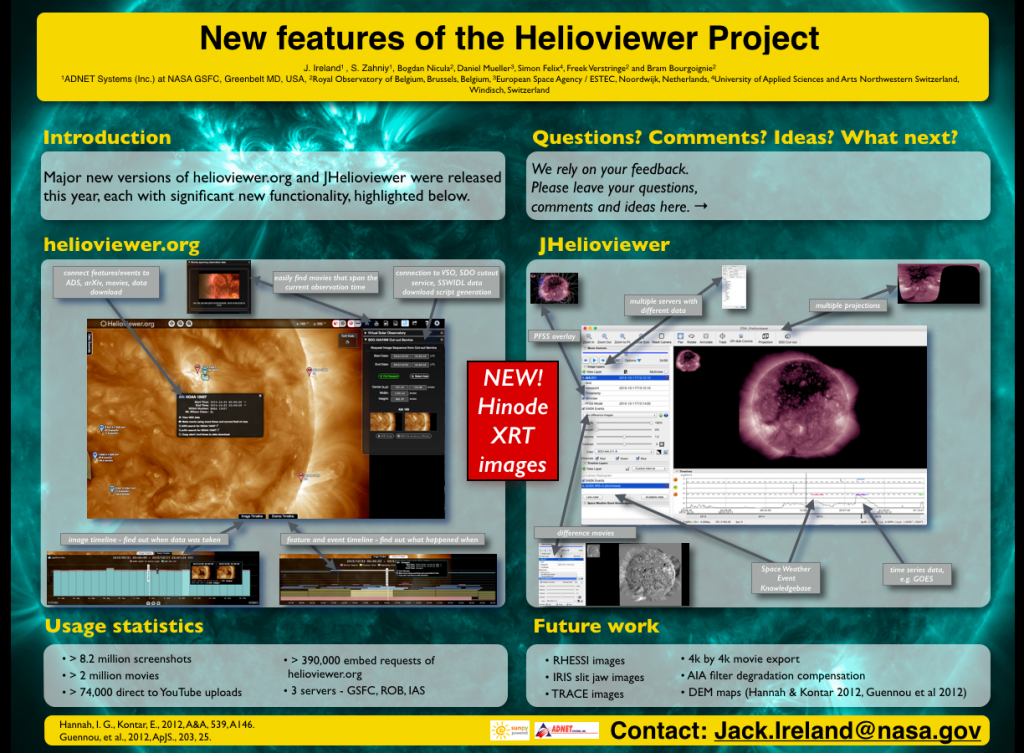Screen dimensions: 1024x753
Task: Click the Reset Camera icon
Action: click(x=661, y=335)
